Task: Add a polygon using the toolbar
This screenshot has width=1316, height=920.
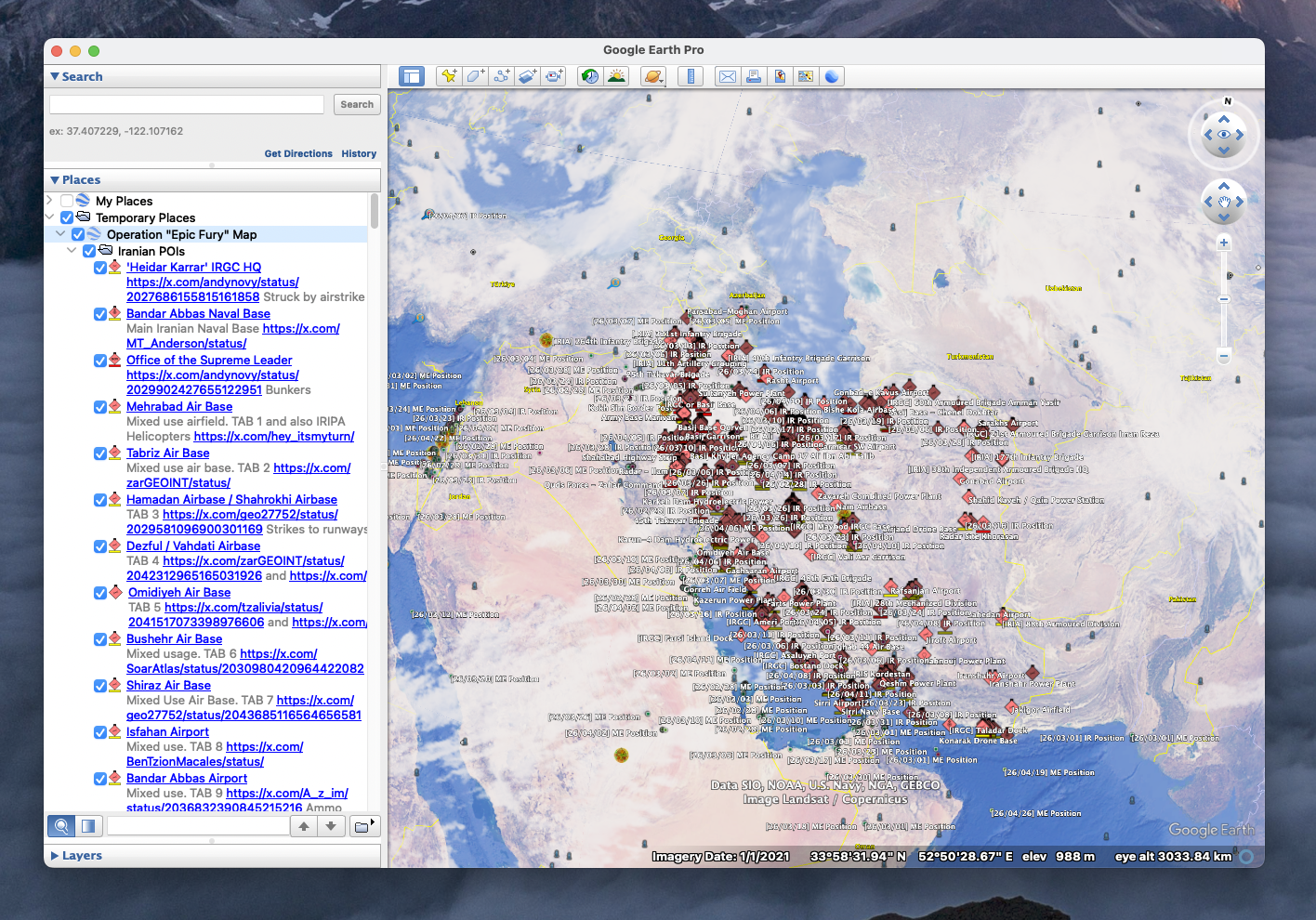Action: (475, 76)
